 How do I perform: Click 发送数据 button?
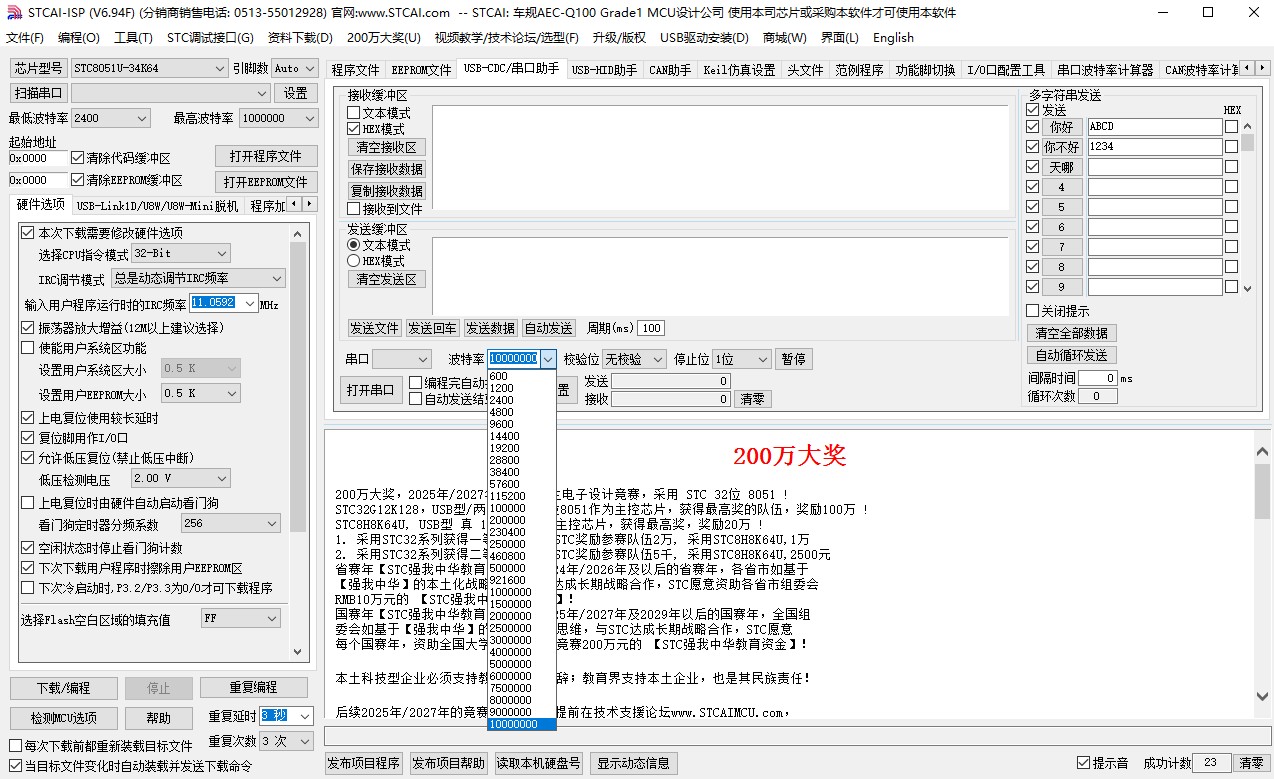coord(491,328)
